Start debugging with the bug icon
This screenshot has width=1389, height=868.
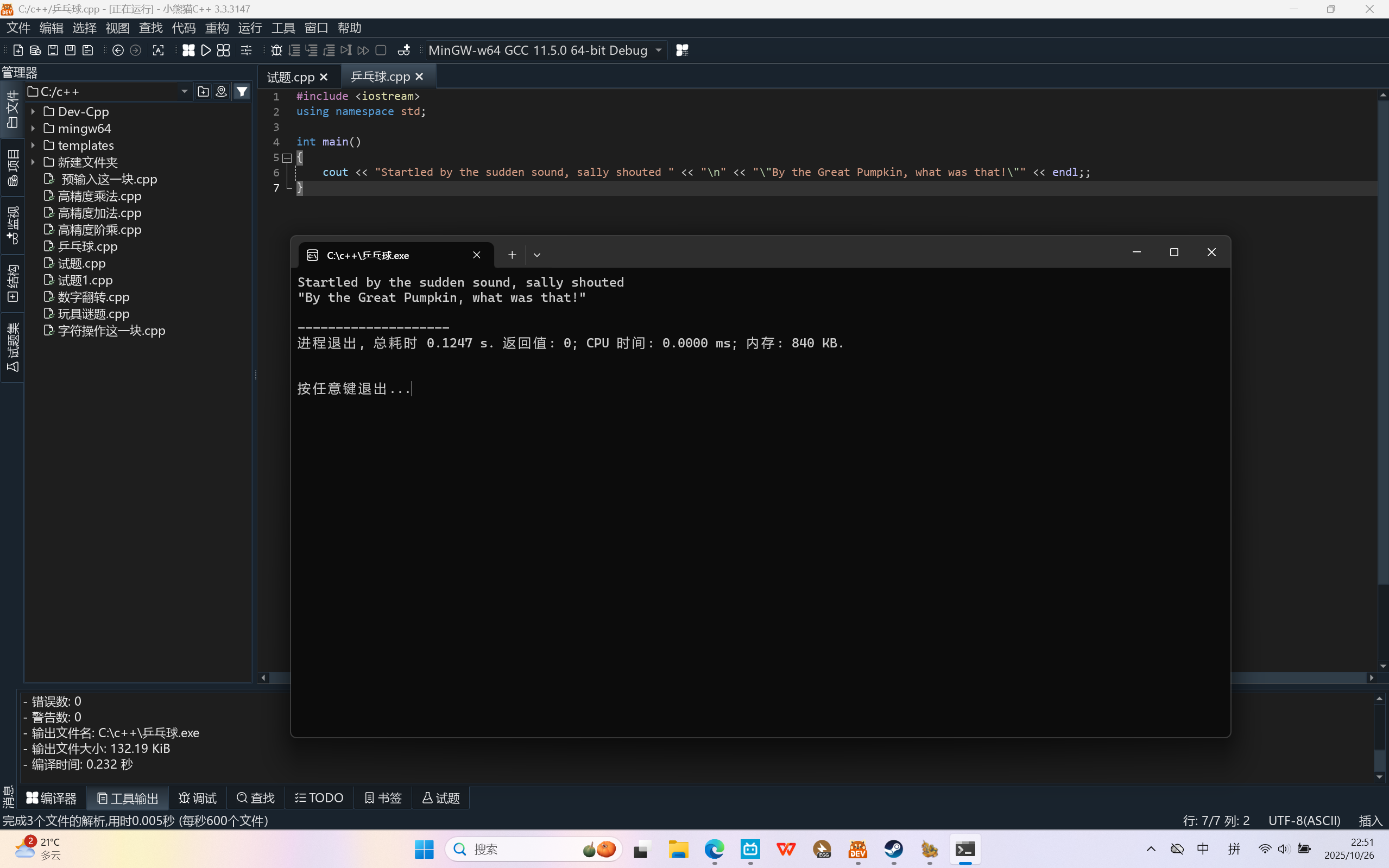[276, 50]
